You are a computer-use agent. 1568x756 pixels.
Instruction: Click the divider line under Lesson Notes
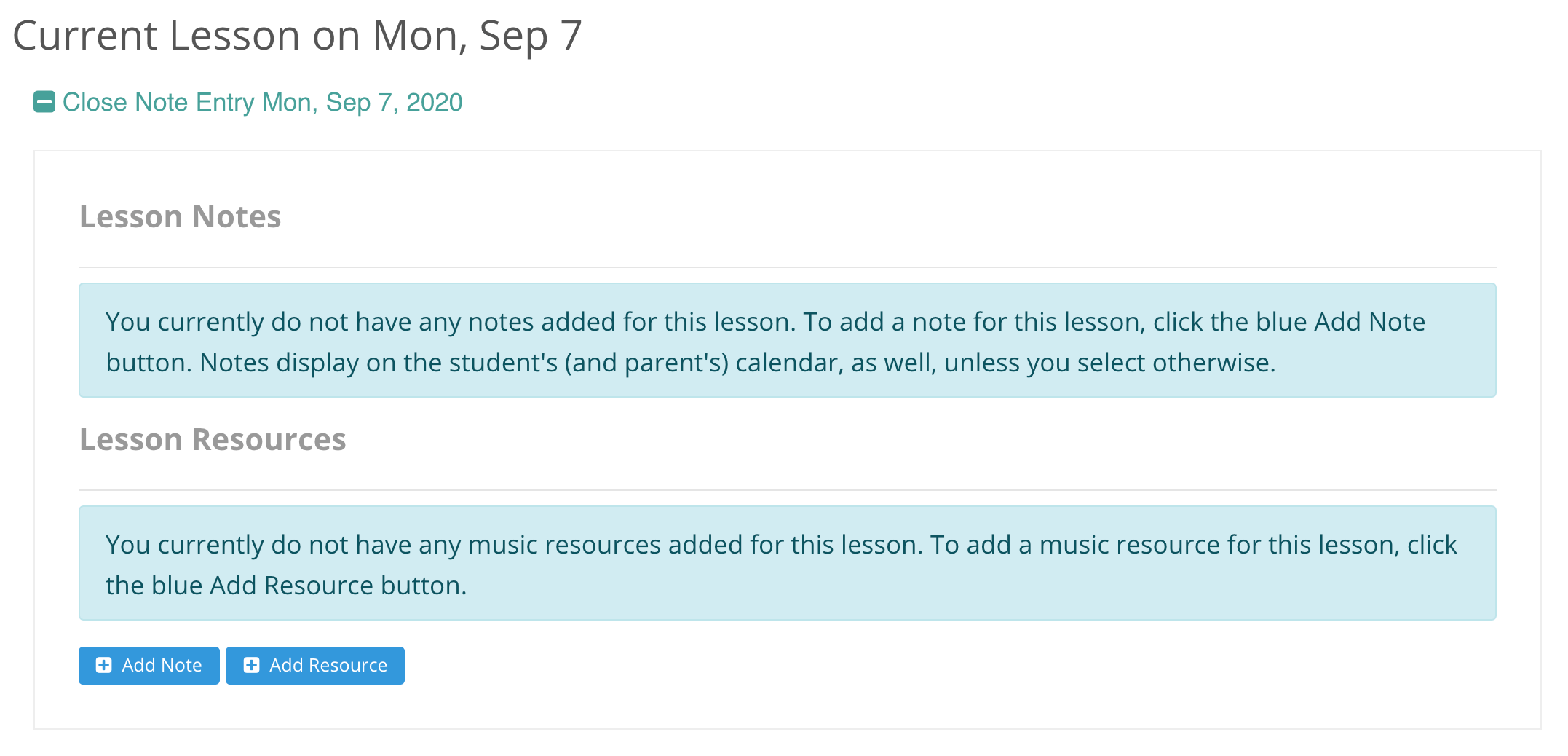[786, 267]
